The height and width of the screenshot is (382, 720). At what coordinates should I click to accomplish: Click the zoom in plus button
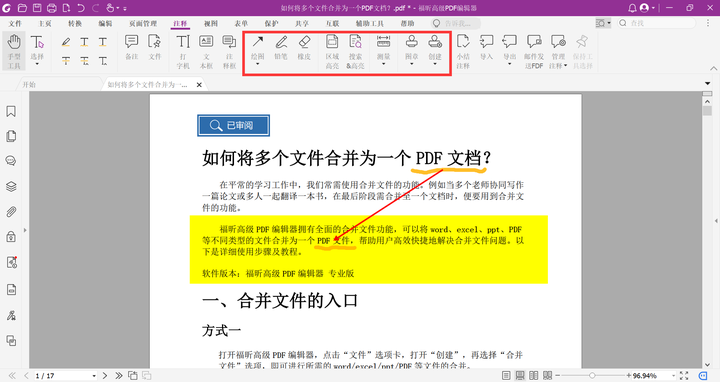click(x=629, y=376)
